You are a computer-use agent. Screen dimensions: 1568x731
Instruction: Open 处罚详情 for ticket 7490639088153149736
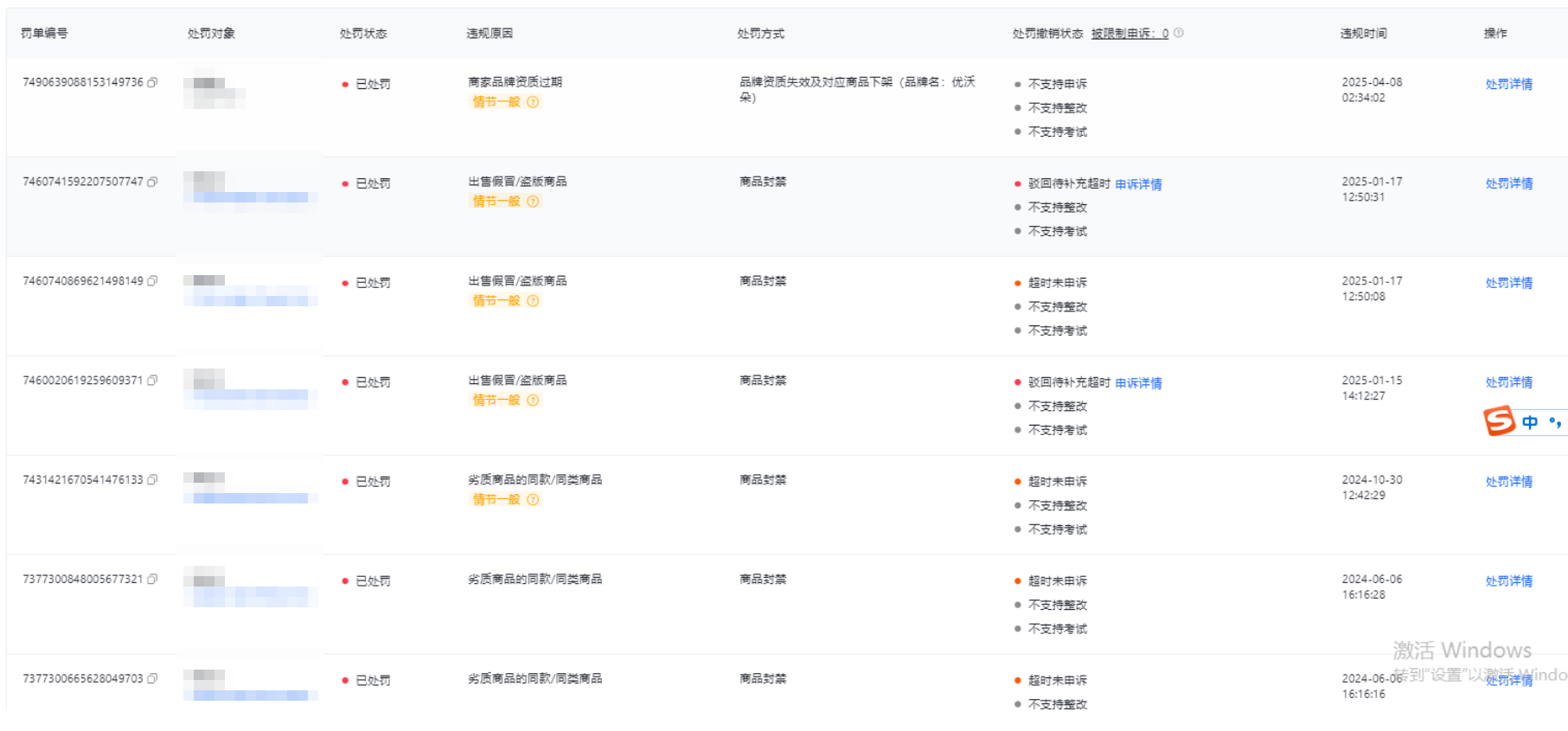(x=1508, y=84)
